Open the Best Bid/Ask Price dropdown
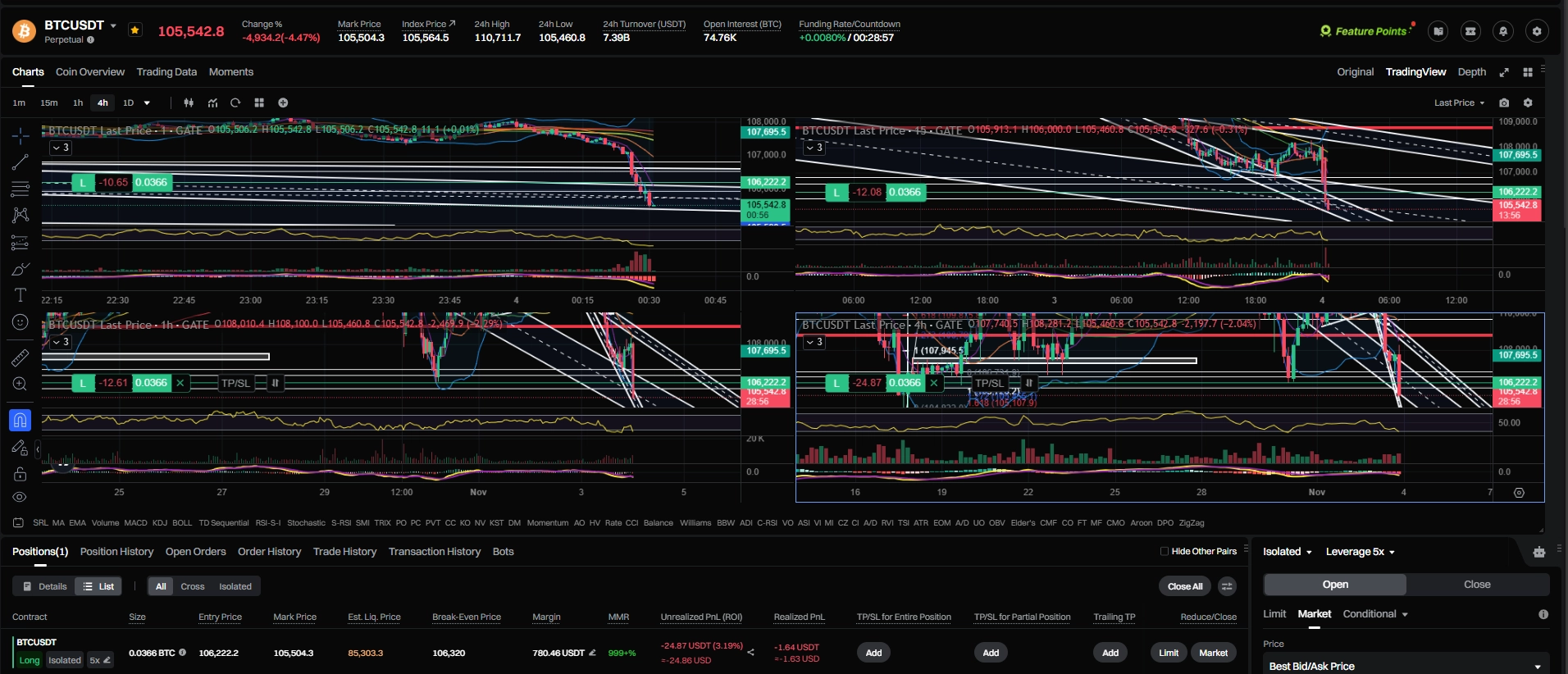Screen dimensions: 1568x674 [x=1405, y=666]
